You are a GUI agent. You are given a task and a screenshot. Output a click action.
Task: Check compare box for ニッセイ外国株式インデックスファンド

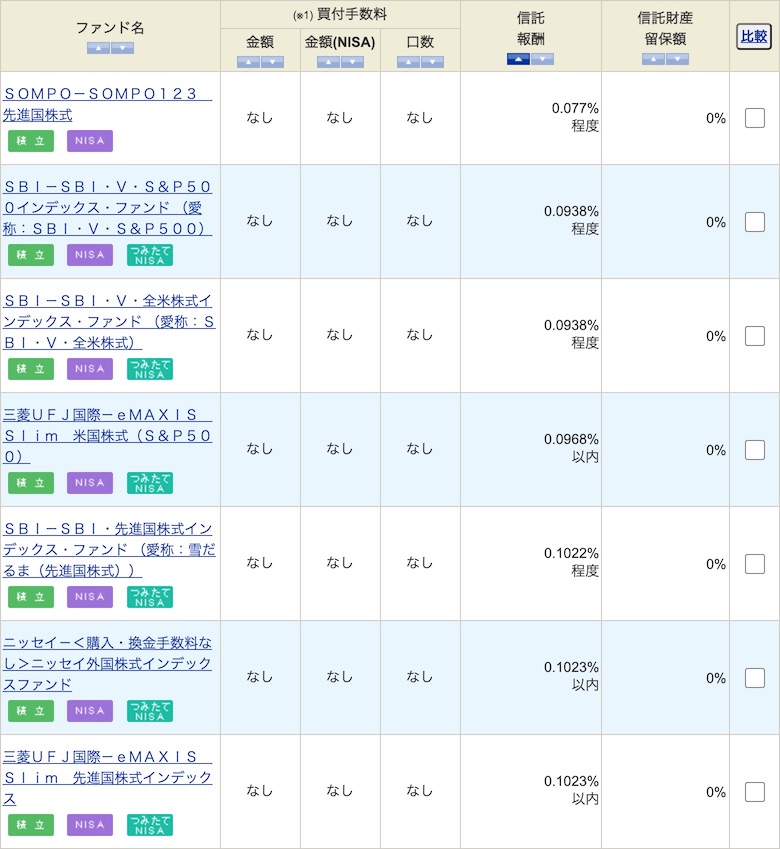pyautogui.click(x=755, y=678)
